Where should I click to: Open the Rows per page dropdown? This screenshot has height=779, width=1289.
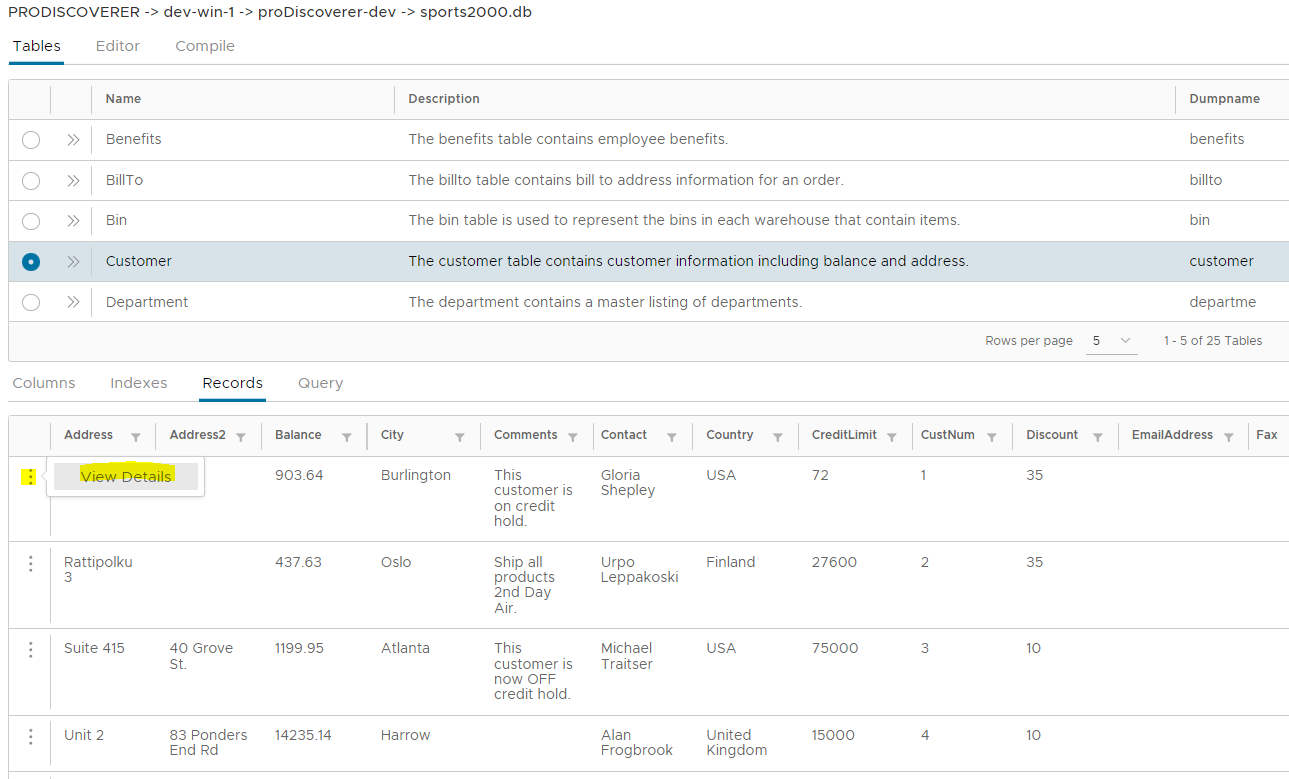tap(1111, 340)
